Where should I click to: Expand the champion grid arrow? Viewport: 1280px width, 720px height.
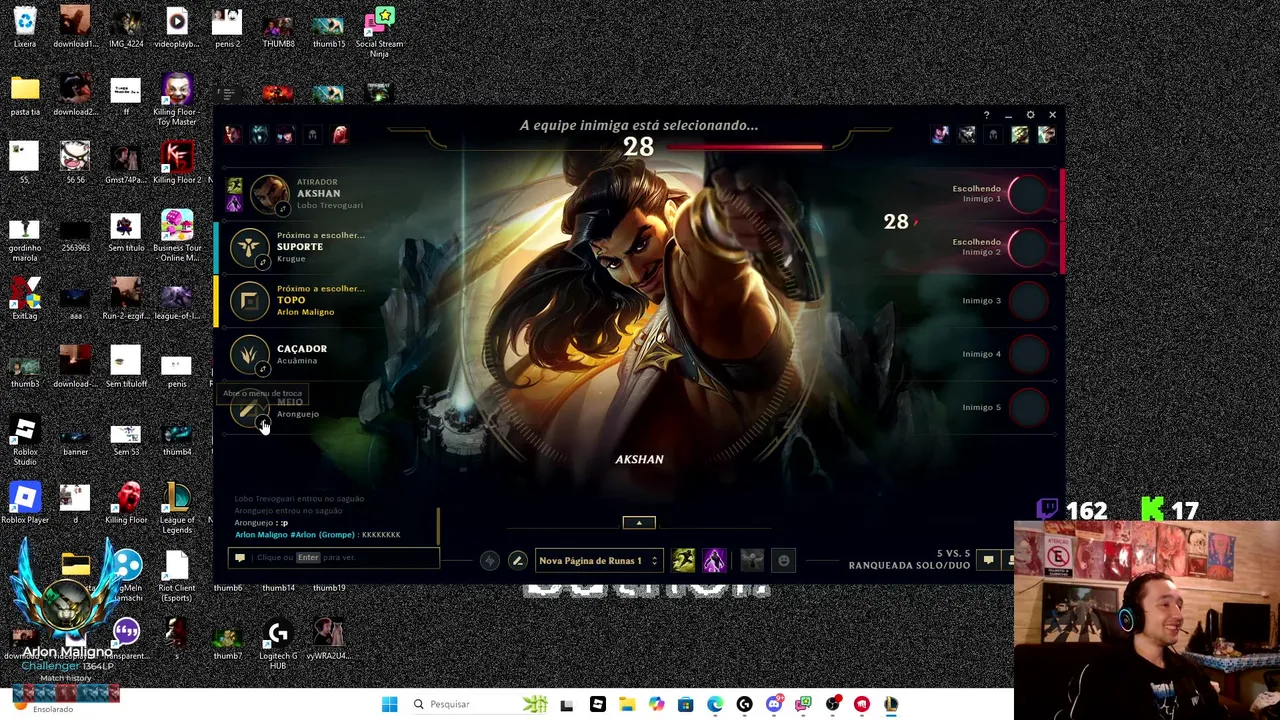tap(639, 522)
